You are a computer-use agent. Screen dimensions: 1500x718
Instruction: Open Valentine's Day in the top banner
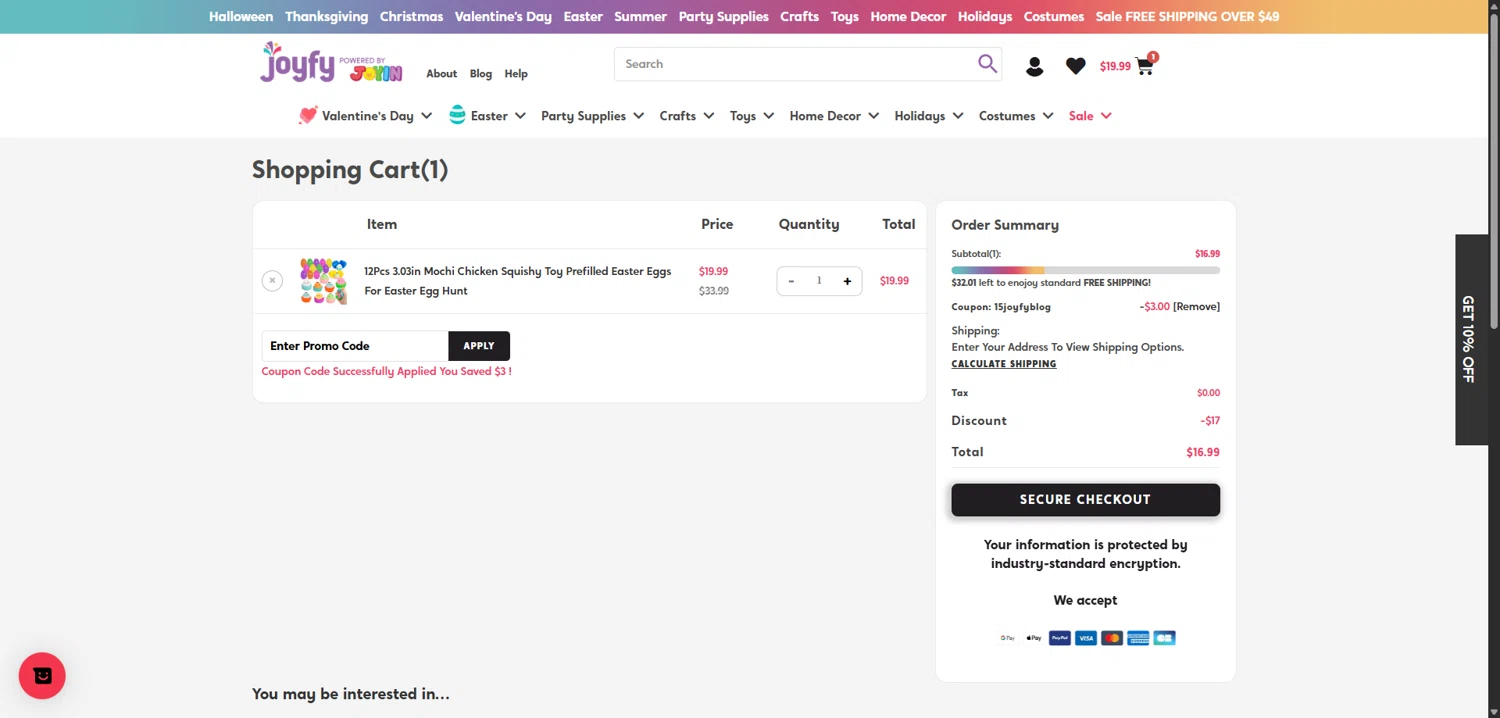(x=503, y=17)
